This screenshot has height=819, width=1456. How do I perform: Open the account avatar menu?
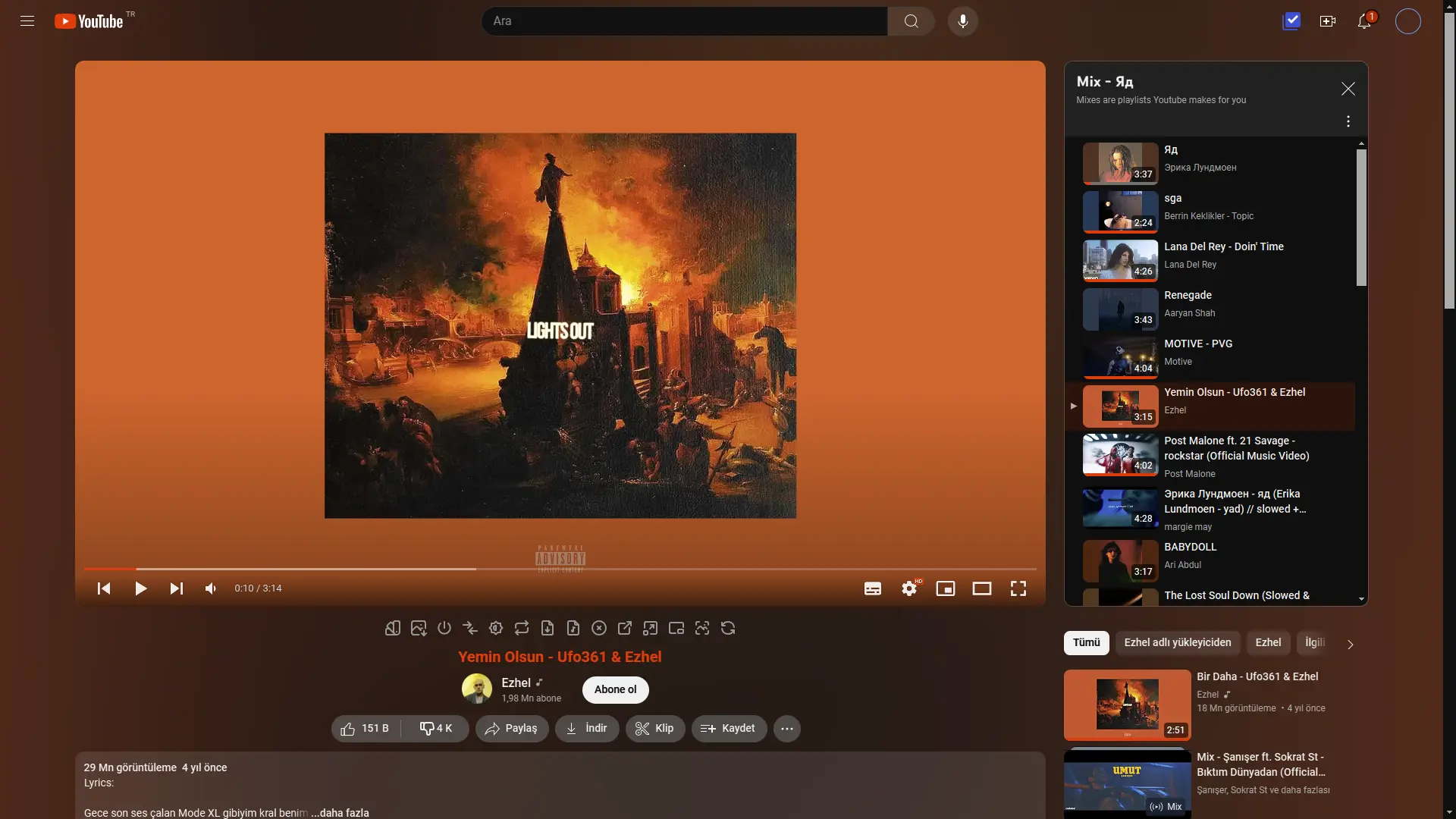tap(1408, 21)
